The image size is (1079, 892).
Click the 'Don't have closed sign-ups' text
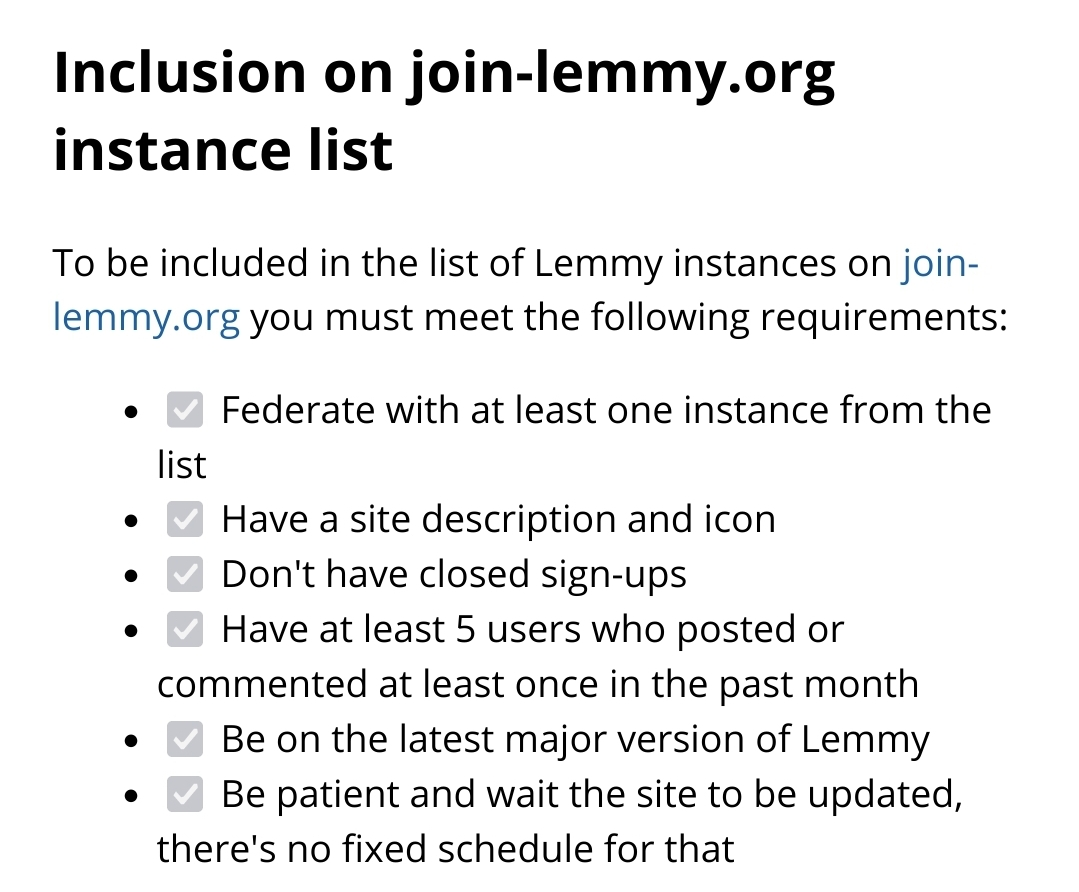pos(454,575)
